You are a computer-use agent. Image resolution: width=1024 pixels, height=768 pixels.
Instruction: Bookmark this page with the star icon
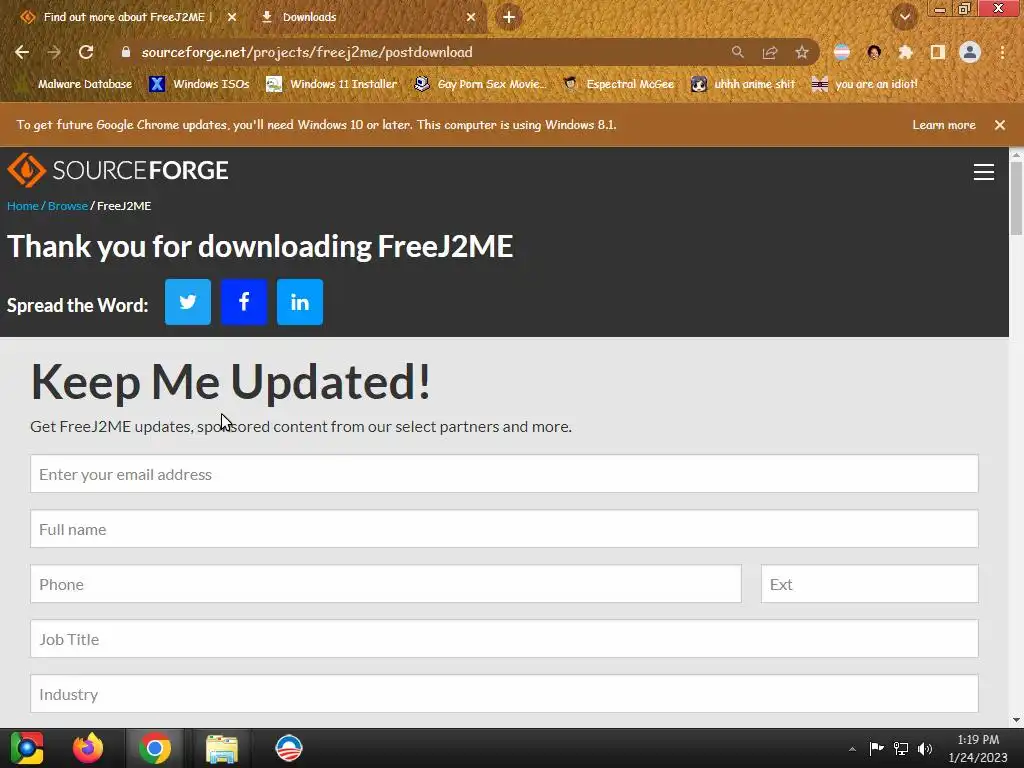[802, 52]
